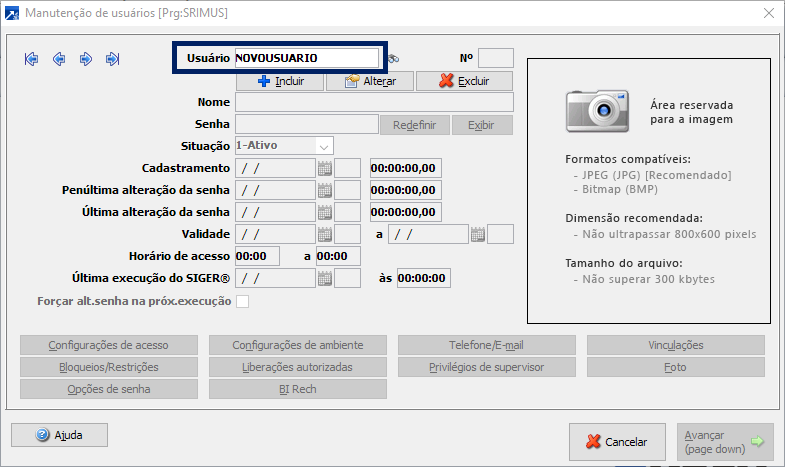Open Configurações de acesso
Screen dimensions: 785x467
(x=109, y=345)
